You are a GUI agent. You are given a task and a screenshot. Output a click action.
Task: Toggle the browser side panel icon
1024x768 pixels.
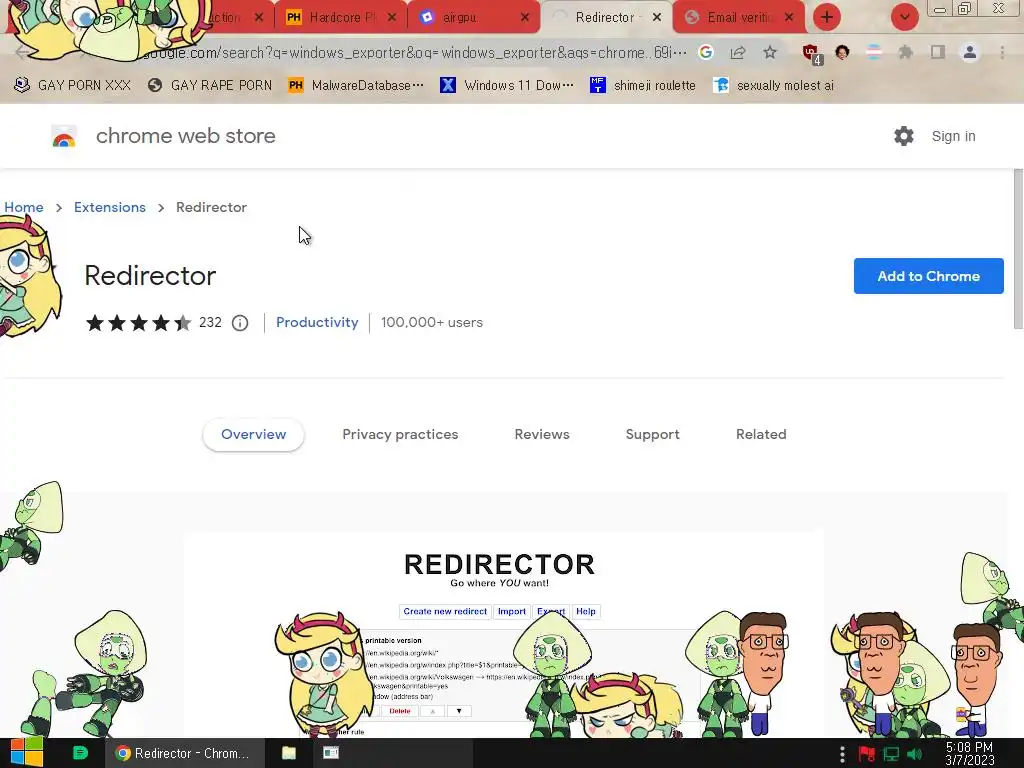click(x=937, y=52)
